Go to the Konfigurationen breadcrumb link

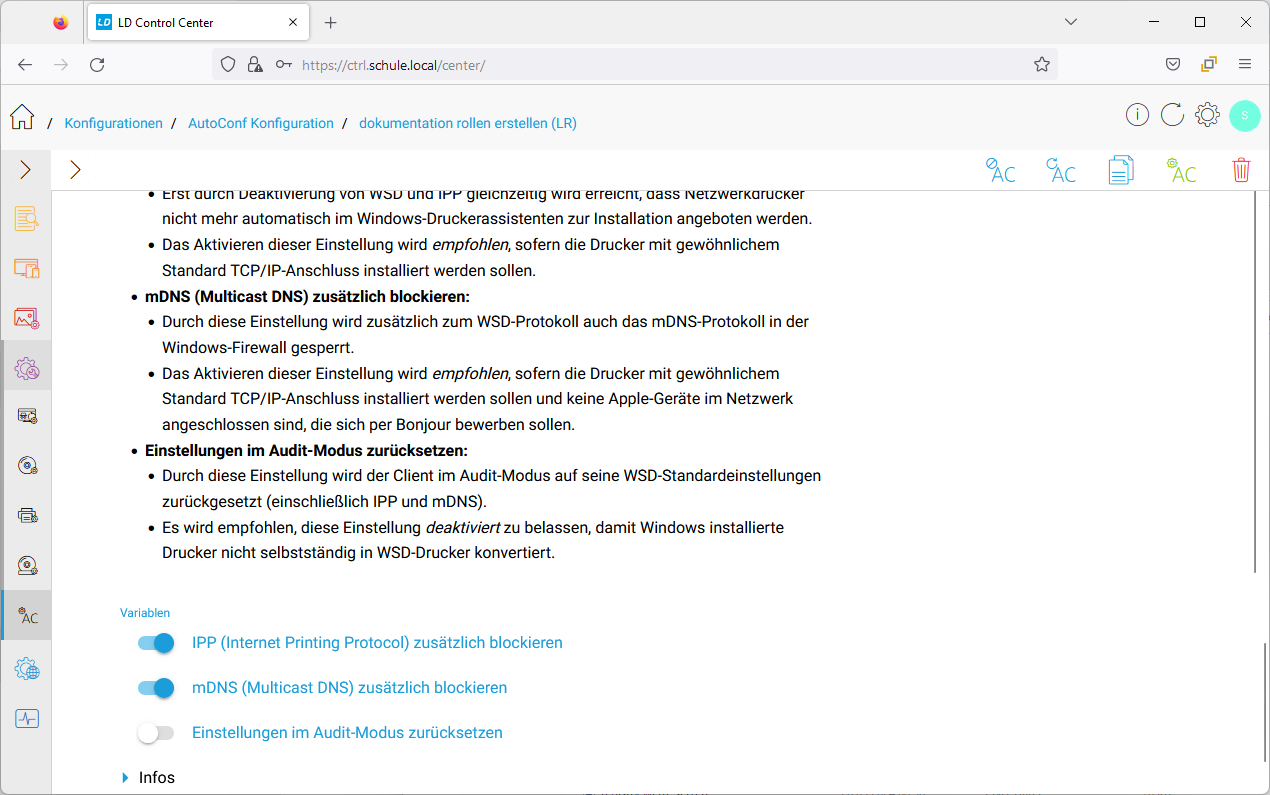[114, 123]
